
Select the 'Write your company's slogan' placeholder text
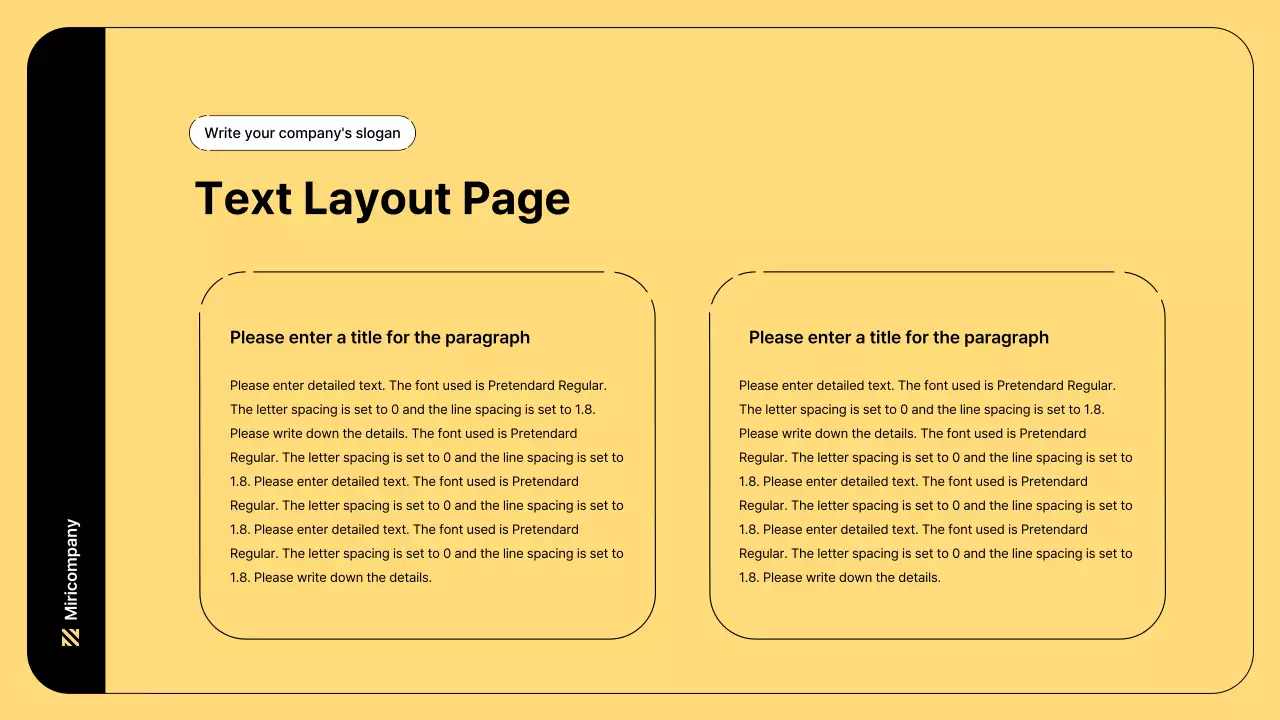pyautogui.click(x=302, y=133)
